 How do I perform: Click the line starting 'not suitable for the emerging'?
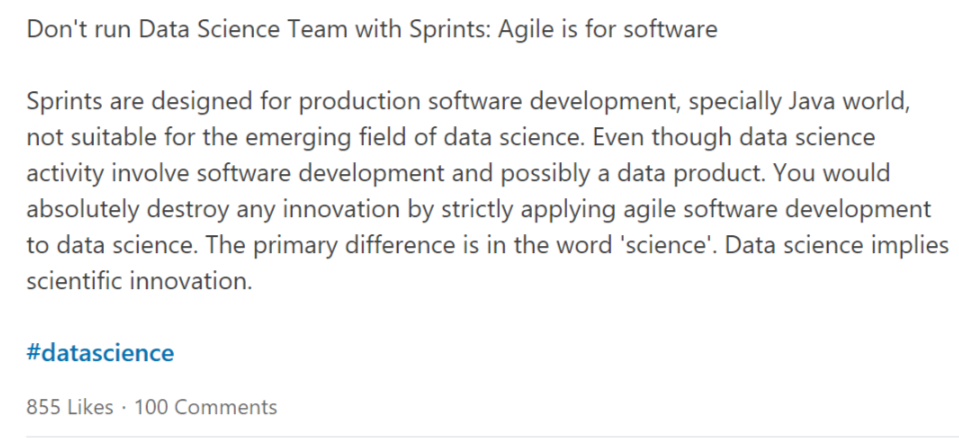click(x=451, y=138)
